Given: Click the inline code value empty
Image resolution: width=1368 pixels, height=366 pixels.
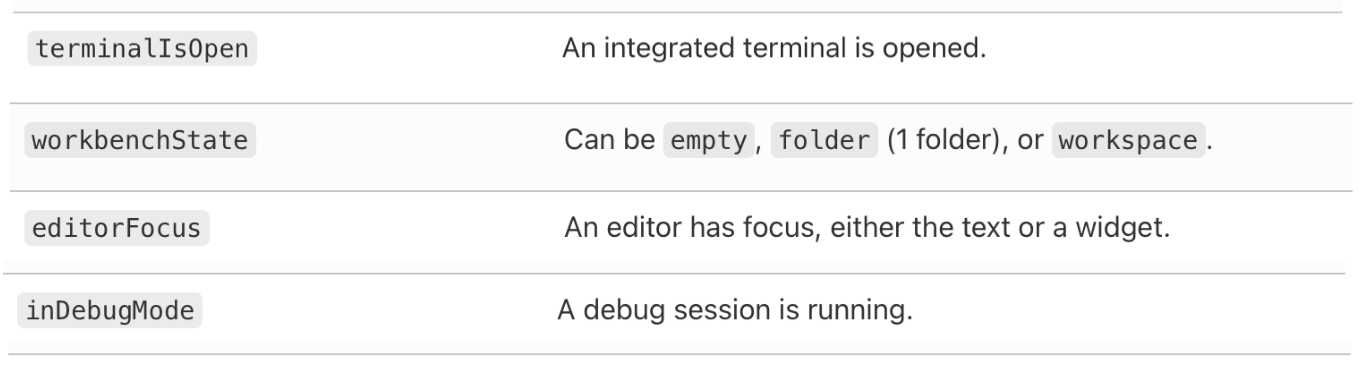Looking at the screenshot, I should (x=709, y=140).
